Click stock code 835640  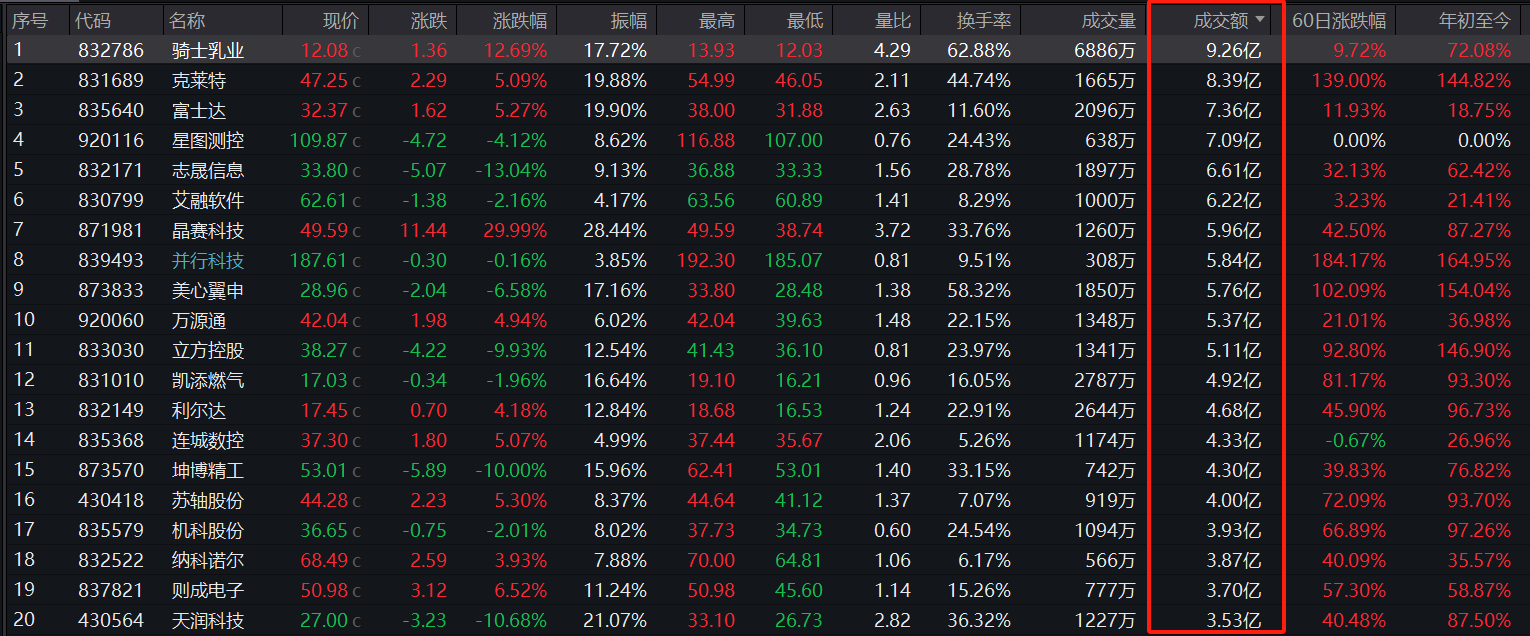coord(111,110)
